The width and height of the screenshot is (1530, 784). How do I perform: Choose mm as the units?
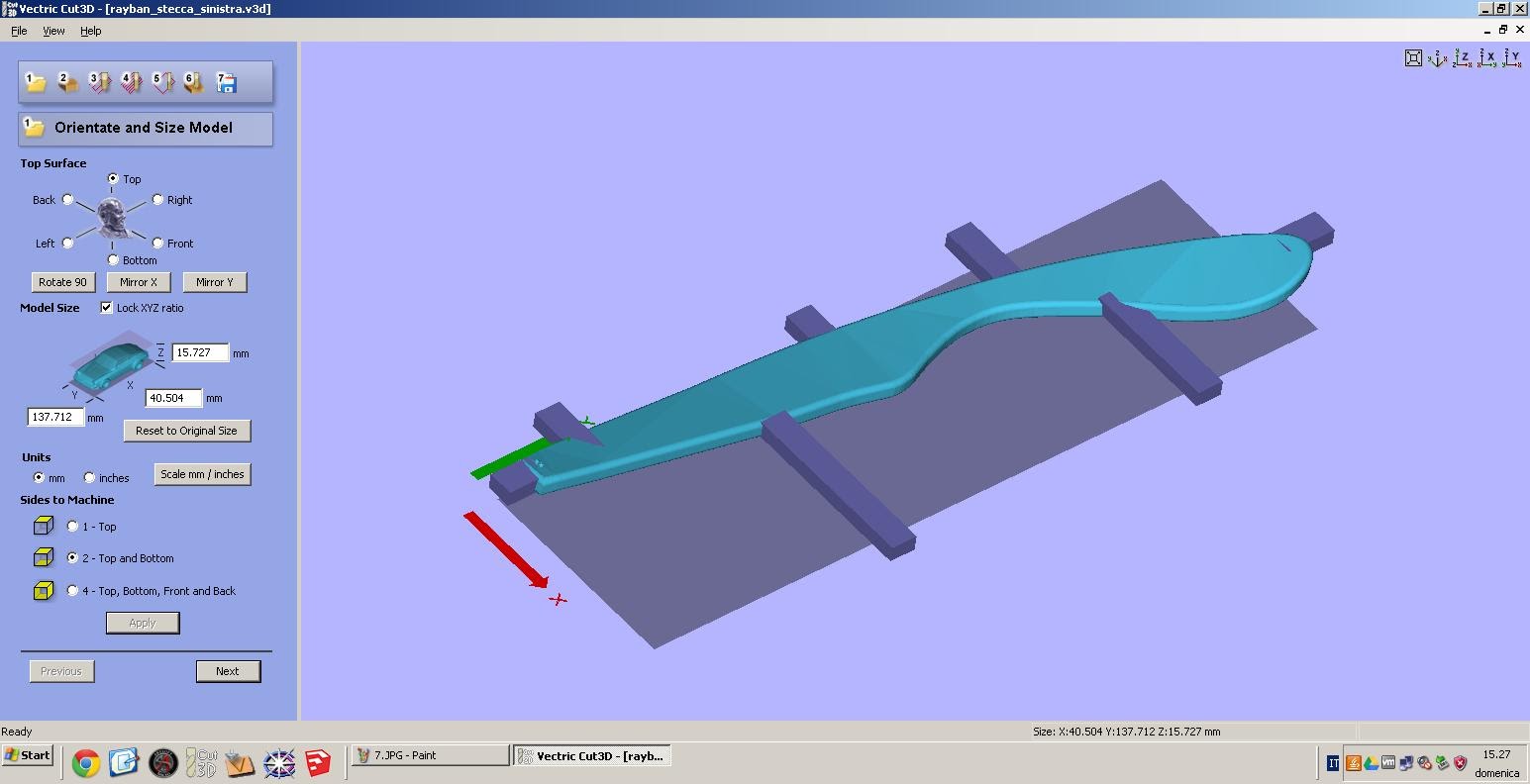pos(39,478)
